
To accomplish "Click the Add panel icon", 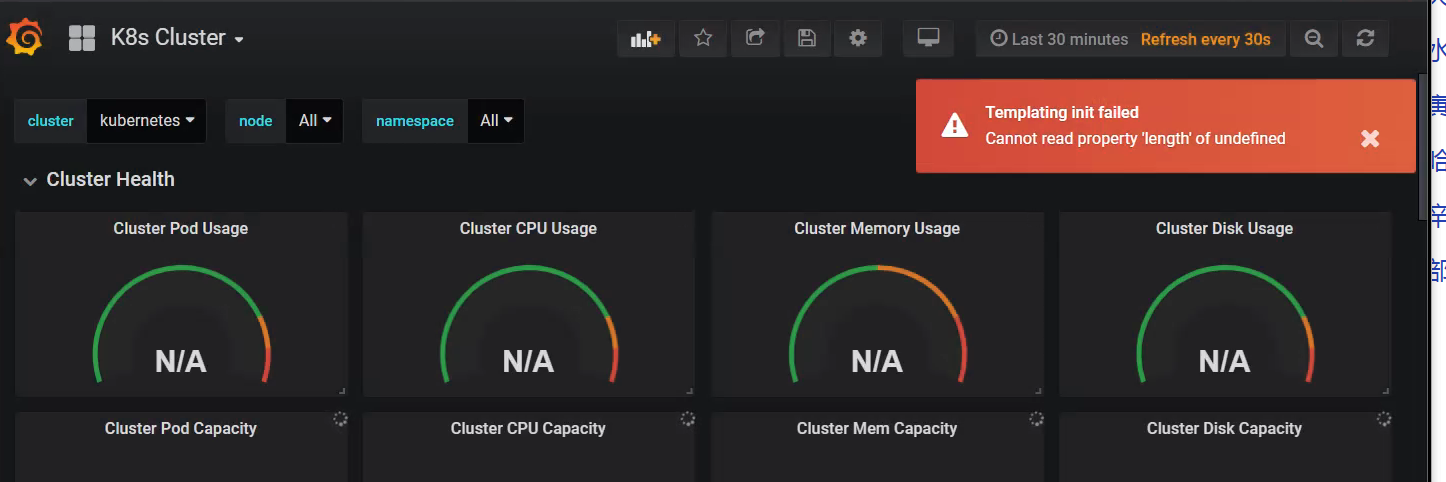I will [x=646, y=39].
